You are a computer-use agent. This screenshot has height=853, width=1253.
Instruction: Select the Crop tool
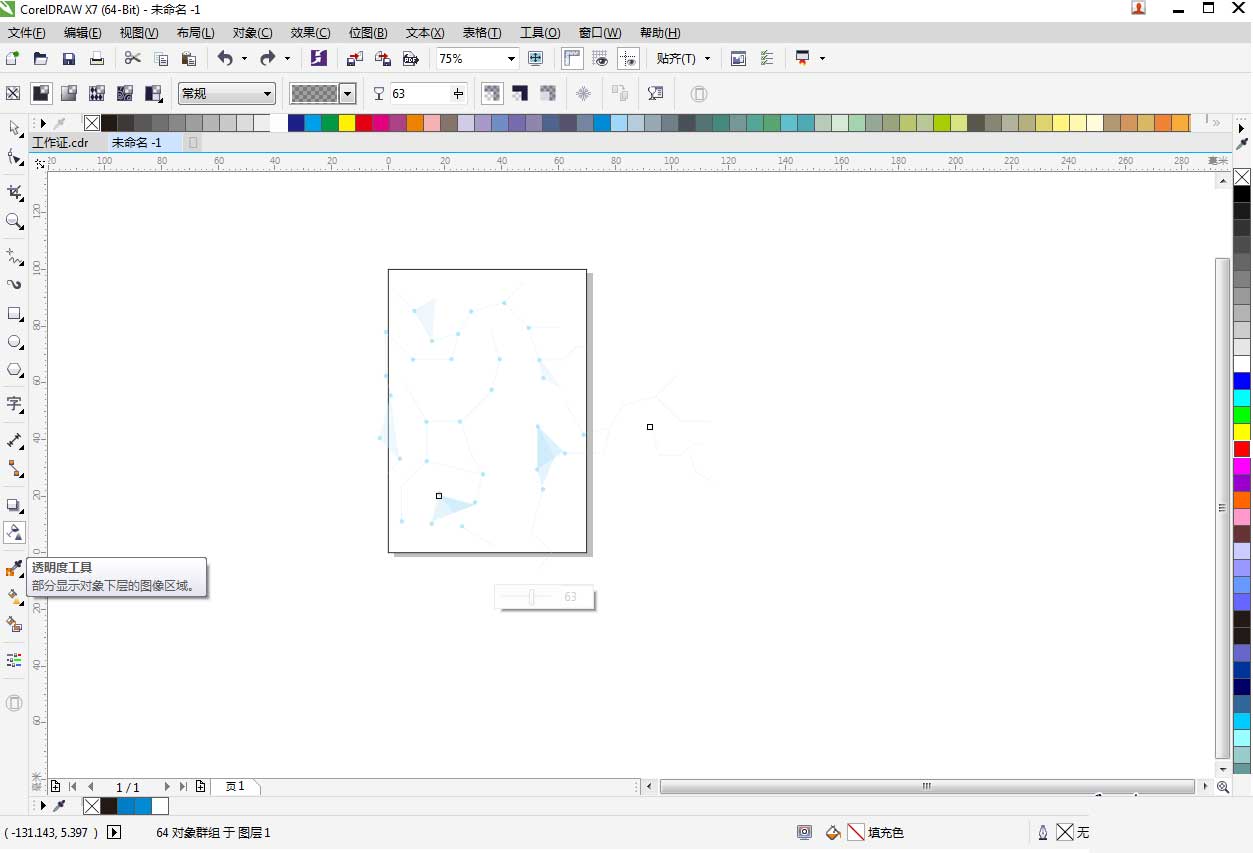(14, 192)
